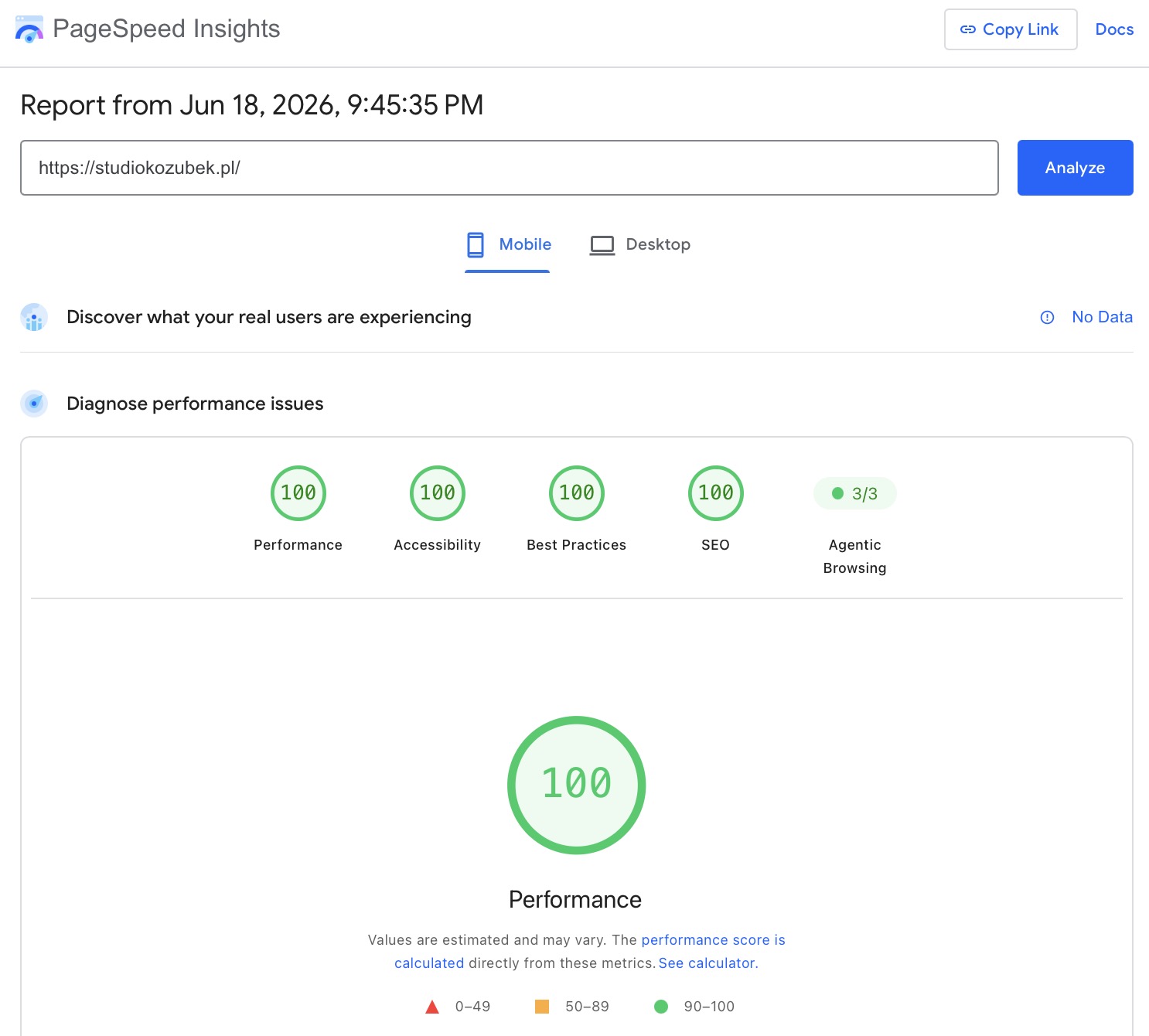
Task: Click the No Data link
Action: pyautogui.click(x=1102, y=317)
